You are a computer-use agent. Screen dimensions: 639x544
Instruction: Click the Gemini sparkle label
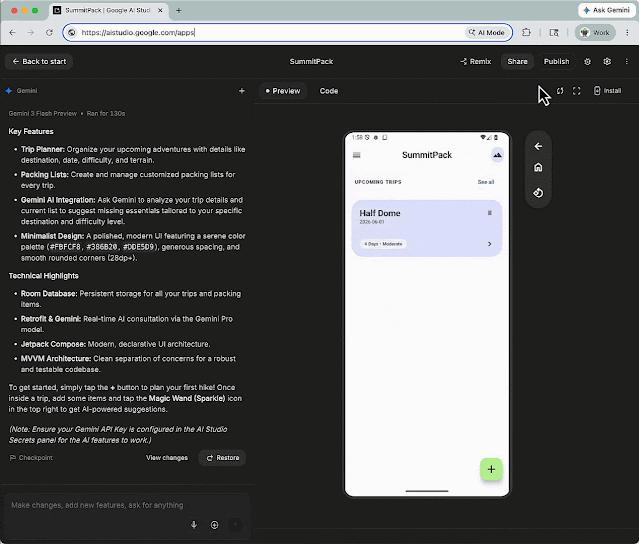click(x=22, y=90)
